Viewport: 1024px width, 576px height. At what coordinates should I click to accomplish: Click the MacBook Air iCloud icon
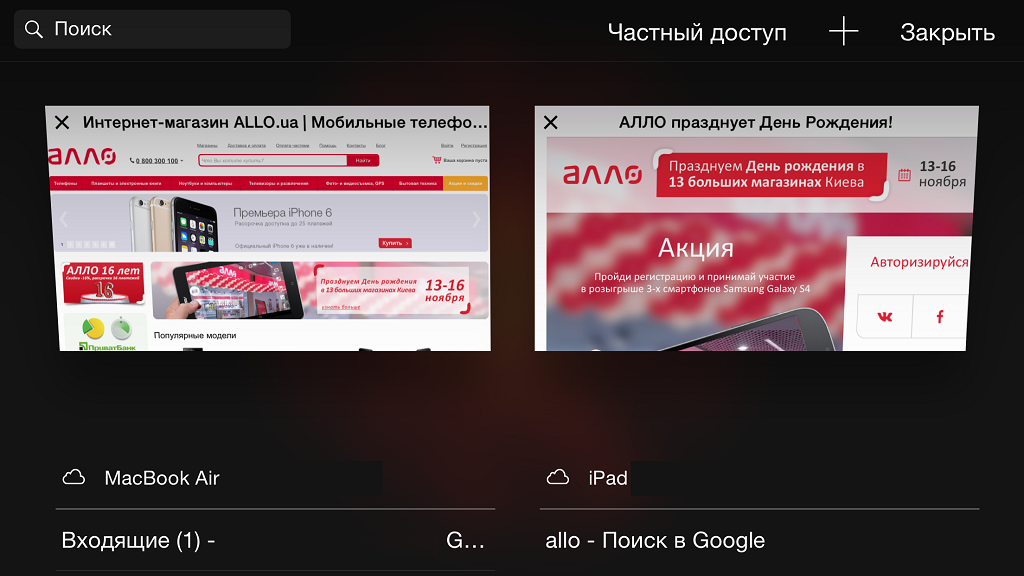73,477
